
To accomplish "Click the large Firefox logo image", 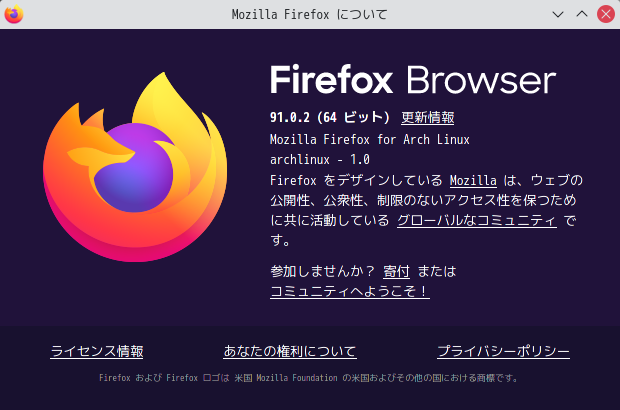I will [135, 167].
